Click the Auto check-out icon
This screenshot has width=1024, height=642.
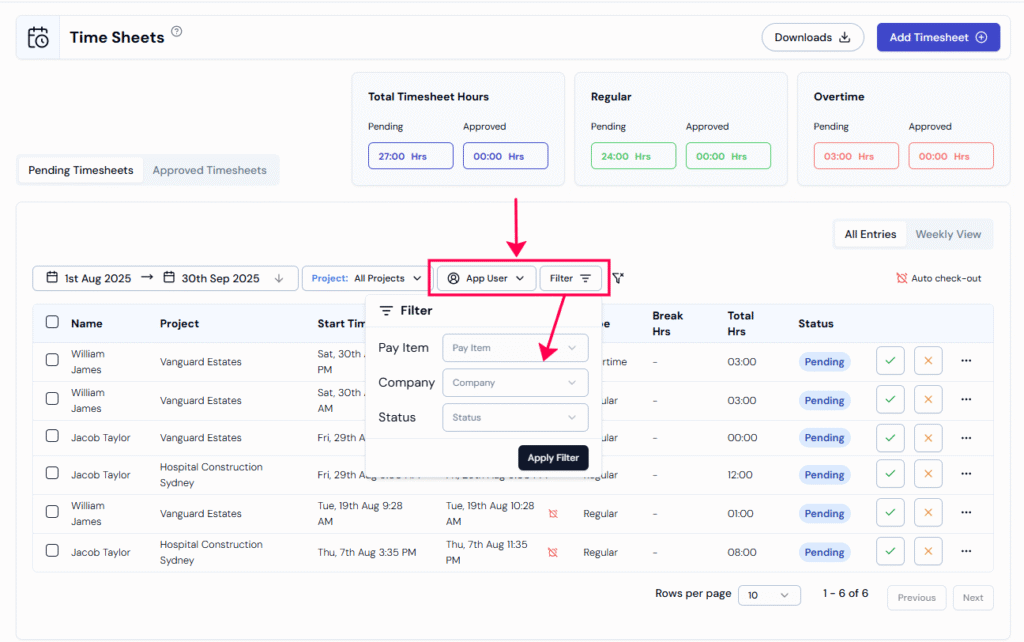click(x=902, y=278)
